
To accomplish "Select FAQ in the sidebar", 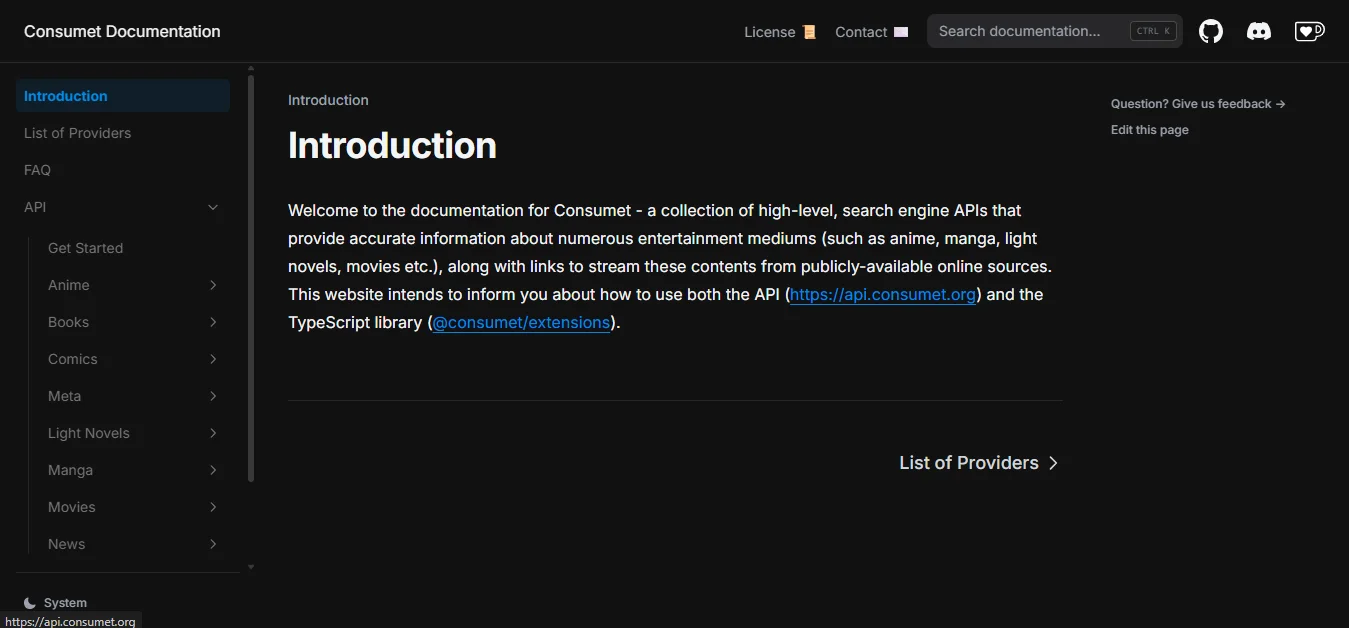I will [37, 170].
